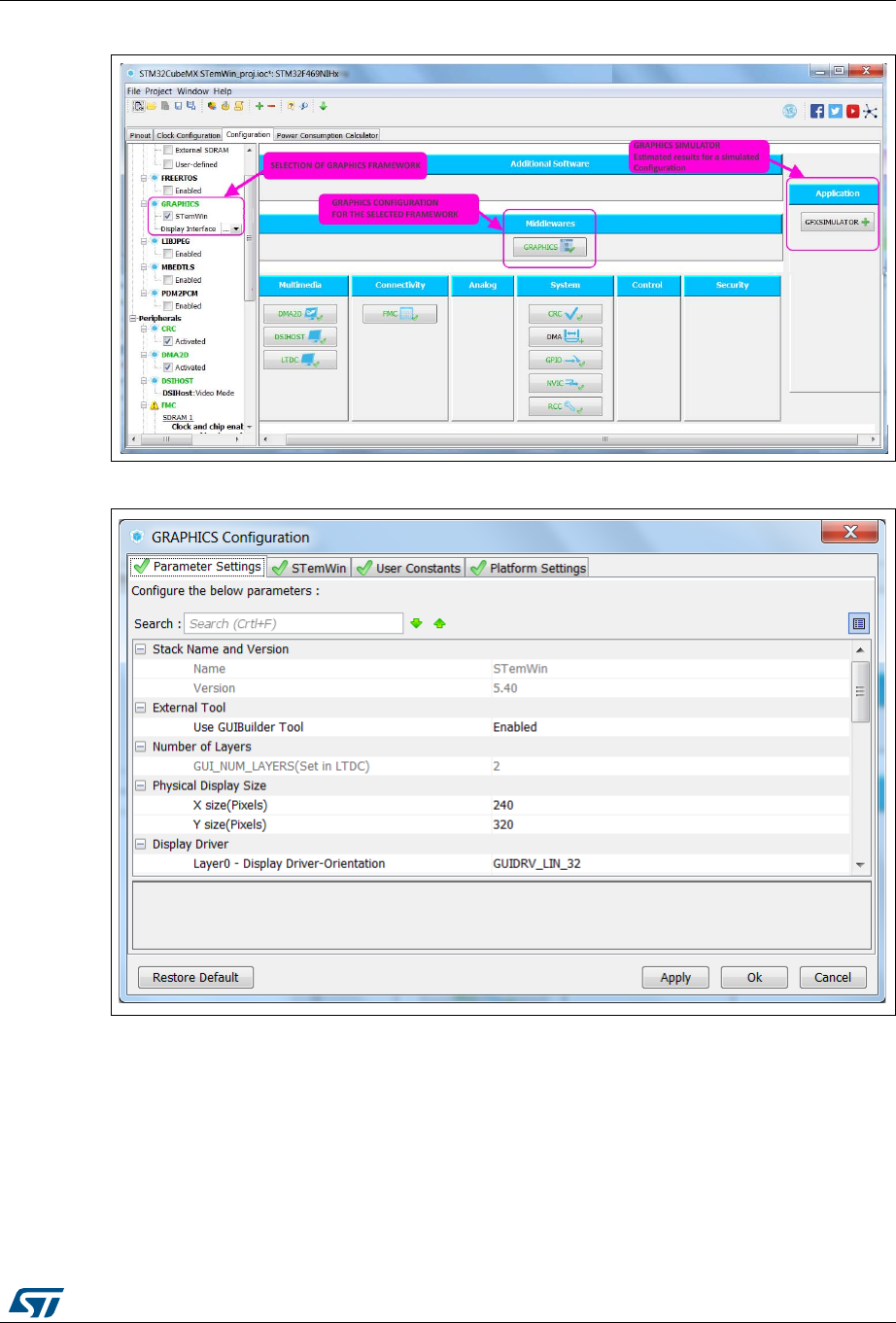The width and height of the screenshot is (896, 1323).
Task: Open DMA system configuration button
Action: (566, 336)
